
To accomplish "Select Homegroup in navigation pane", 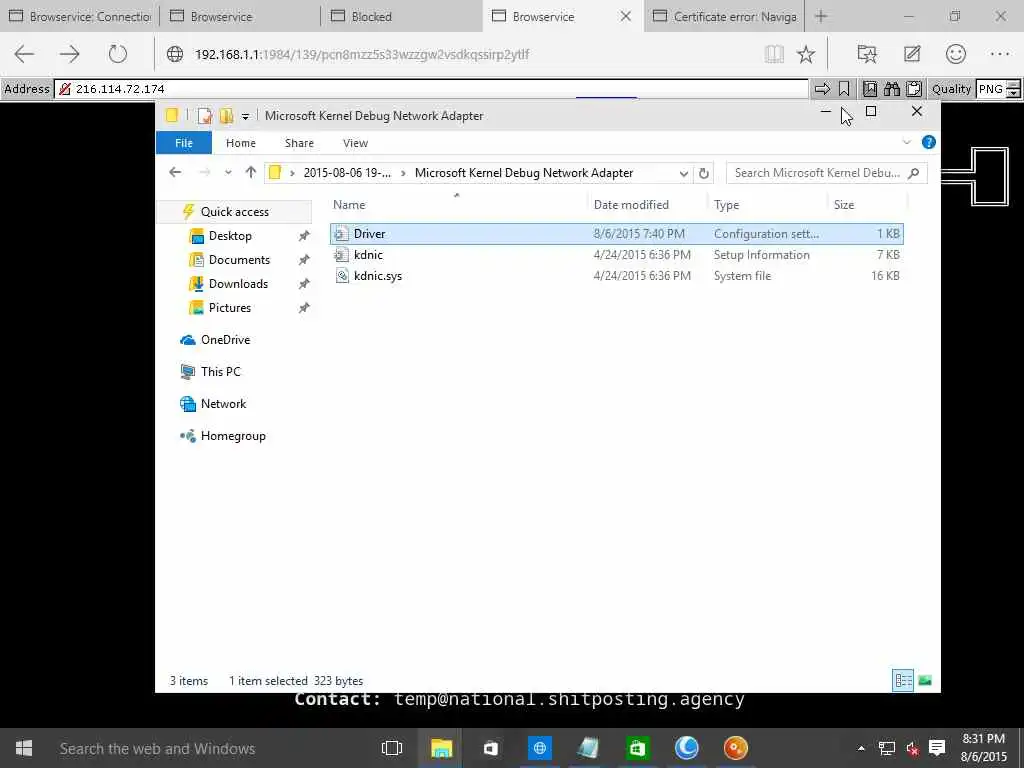I will point(232,436).
